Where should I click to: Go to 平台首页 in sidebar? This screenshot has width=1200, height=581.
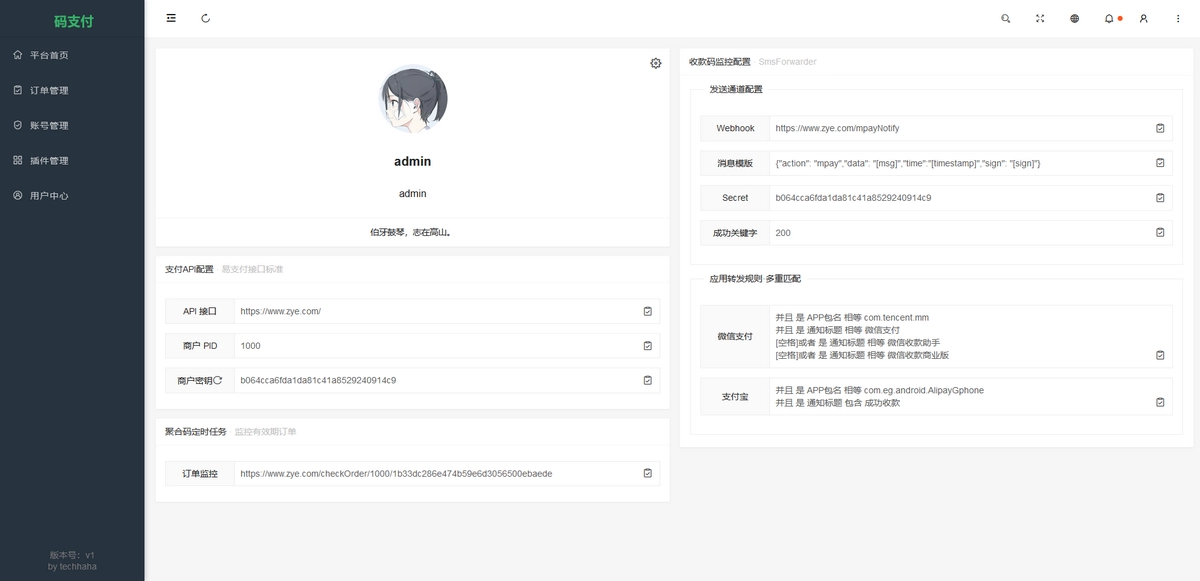tap(49, 55)
